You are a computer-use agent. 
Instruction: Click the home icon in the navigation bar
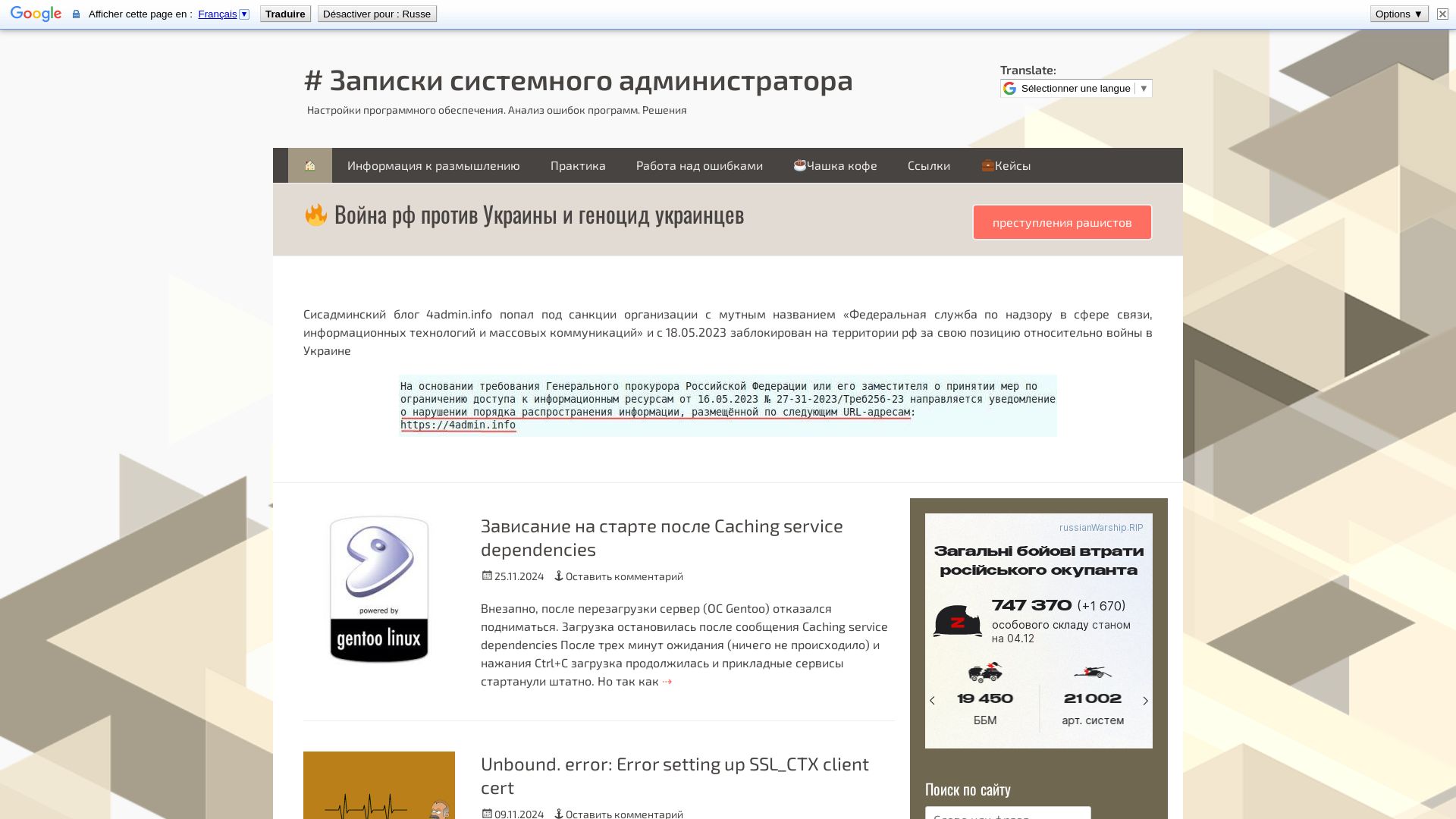[x=309, y=165]
